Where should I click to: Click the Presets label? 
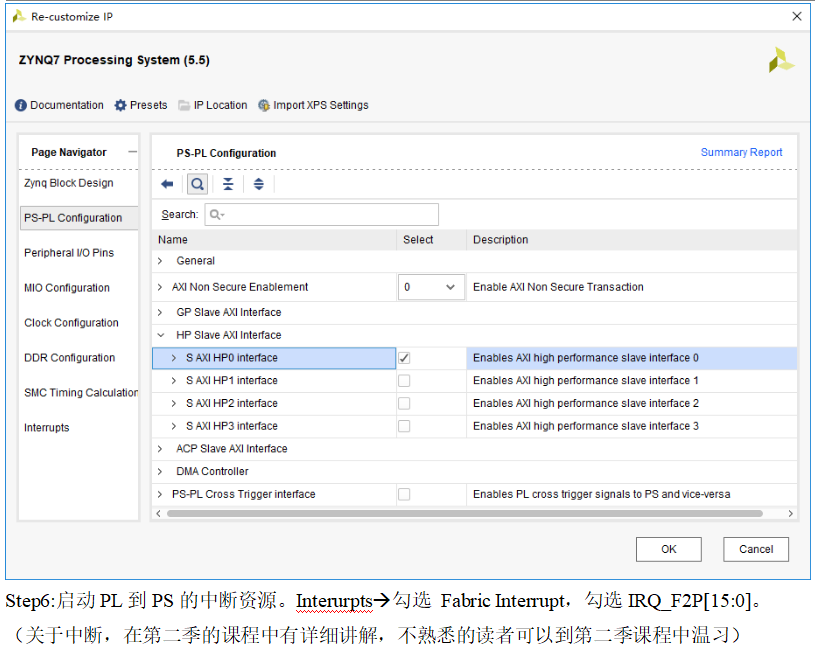[x=149, y=105]
